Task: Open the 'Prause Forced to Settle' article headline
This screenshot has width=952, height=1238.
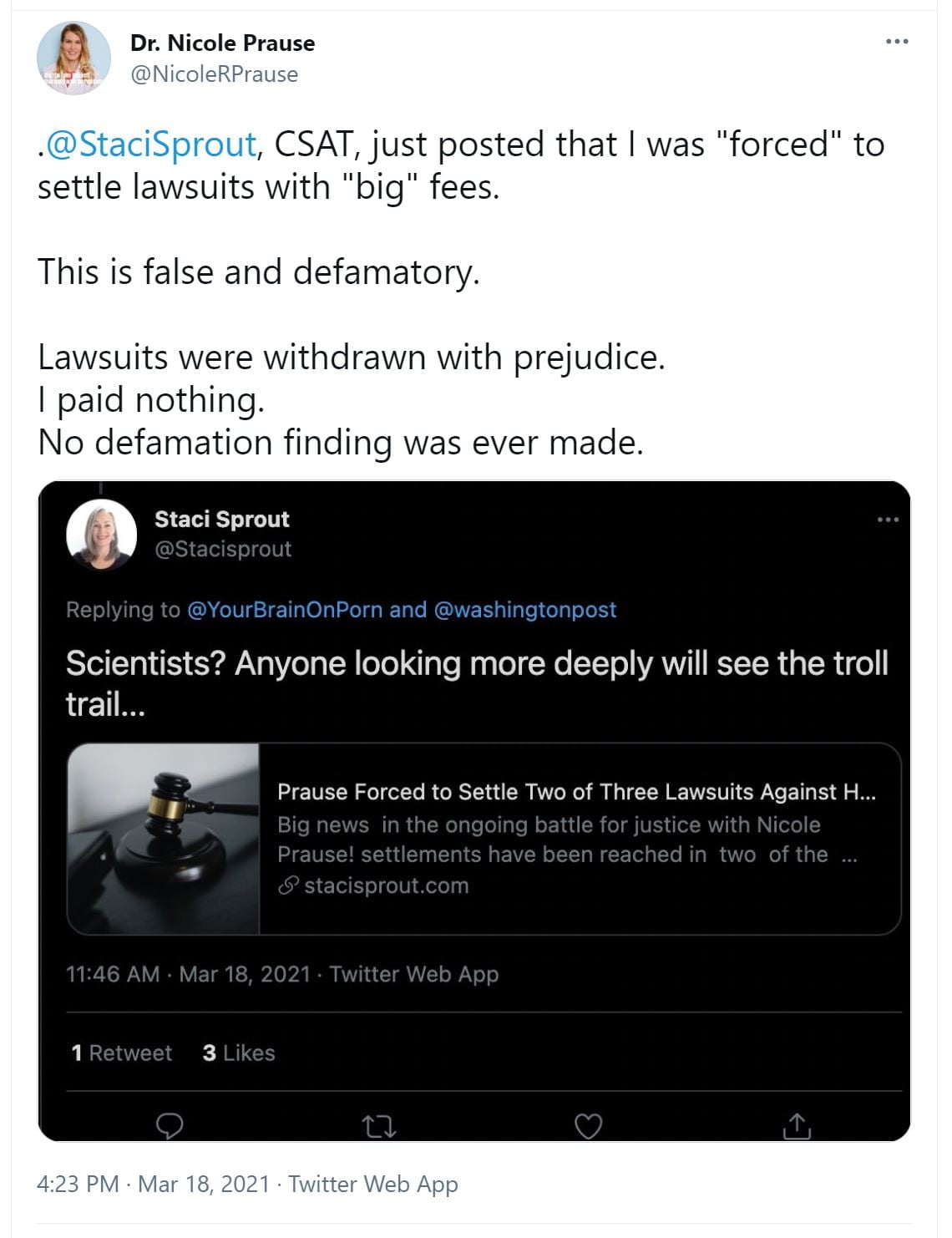Action: [576, 792]
